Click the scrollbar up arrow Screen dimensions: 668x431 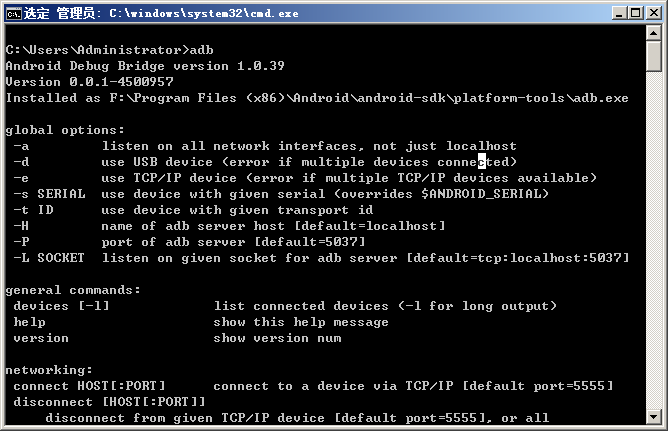[654, 33]
